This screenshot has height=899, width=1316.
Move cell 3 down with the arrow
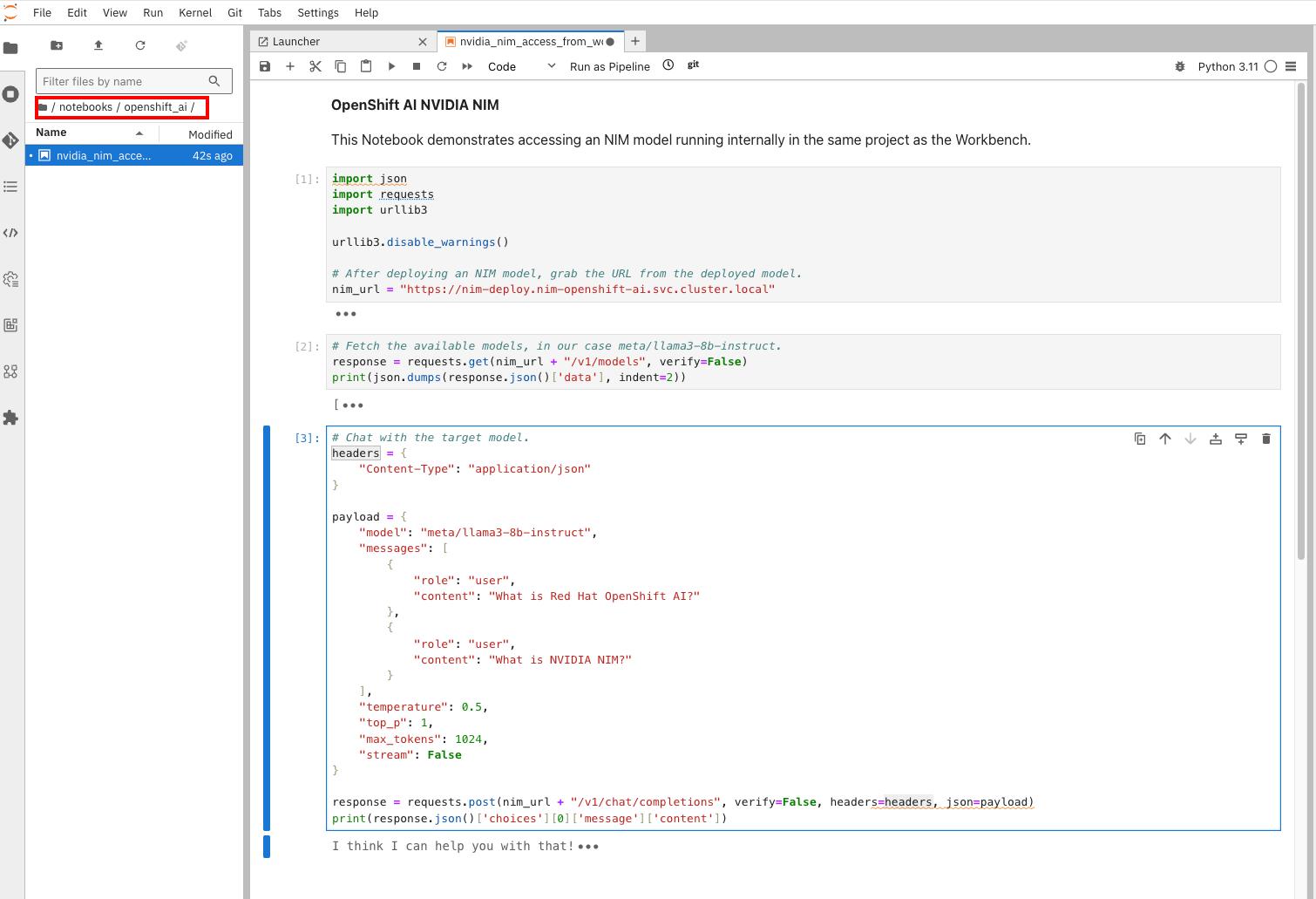[x=1191, y=439]
